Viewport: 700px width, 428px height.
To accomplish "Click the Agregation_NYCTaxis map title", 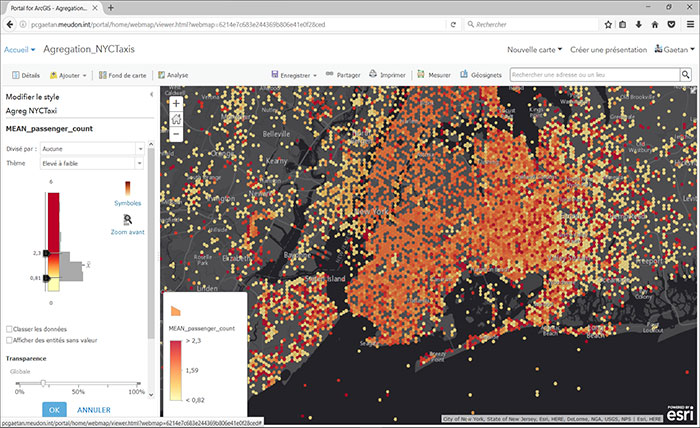I will point(89,49).
